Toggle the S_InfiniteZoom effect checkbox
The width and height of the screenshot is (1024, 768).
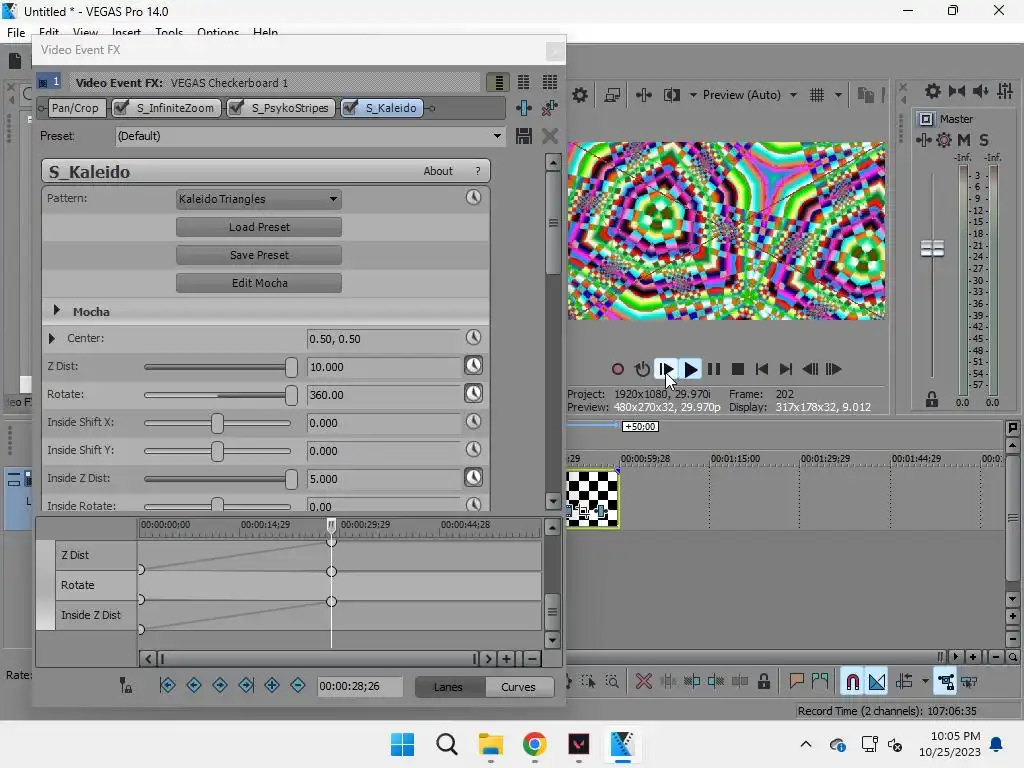(121, 108)
